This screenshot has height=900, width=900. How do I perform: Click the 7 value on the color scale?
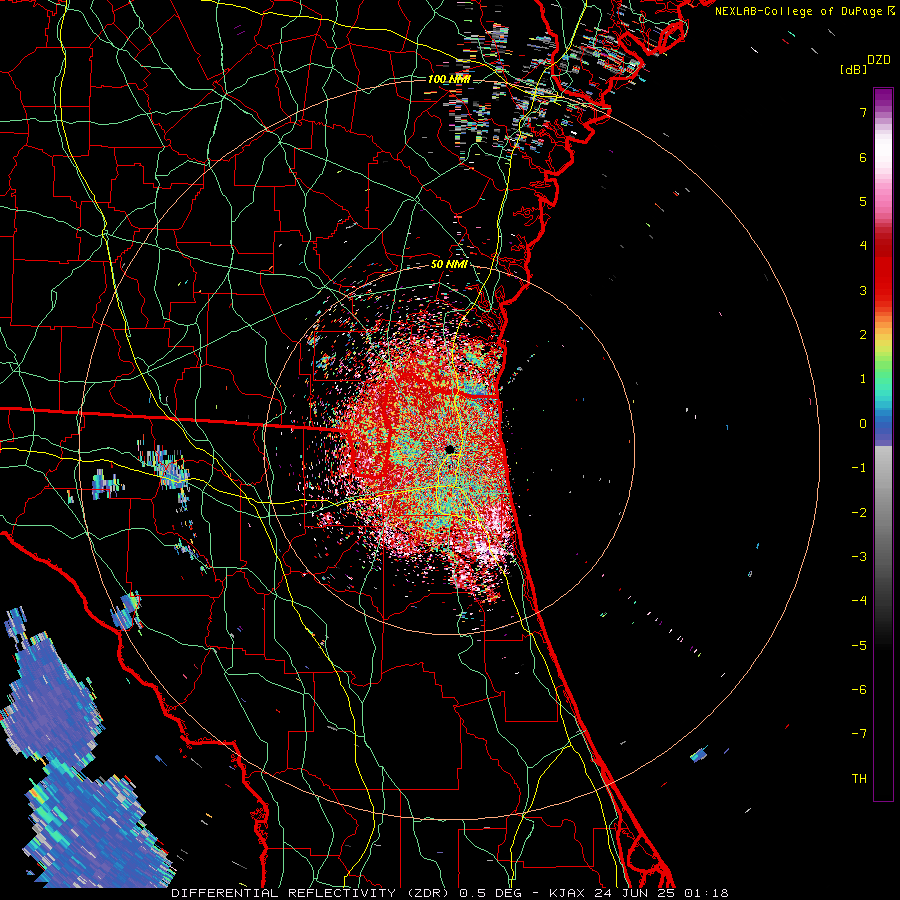tap(863, 112)
